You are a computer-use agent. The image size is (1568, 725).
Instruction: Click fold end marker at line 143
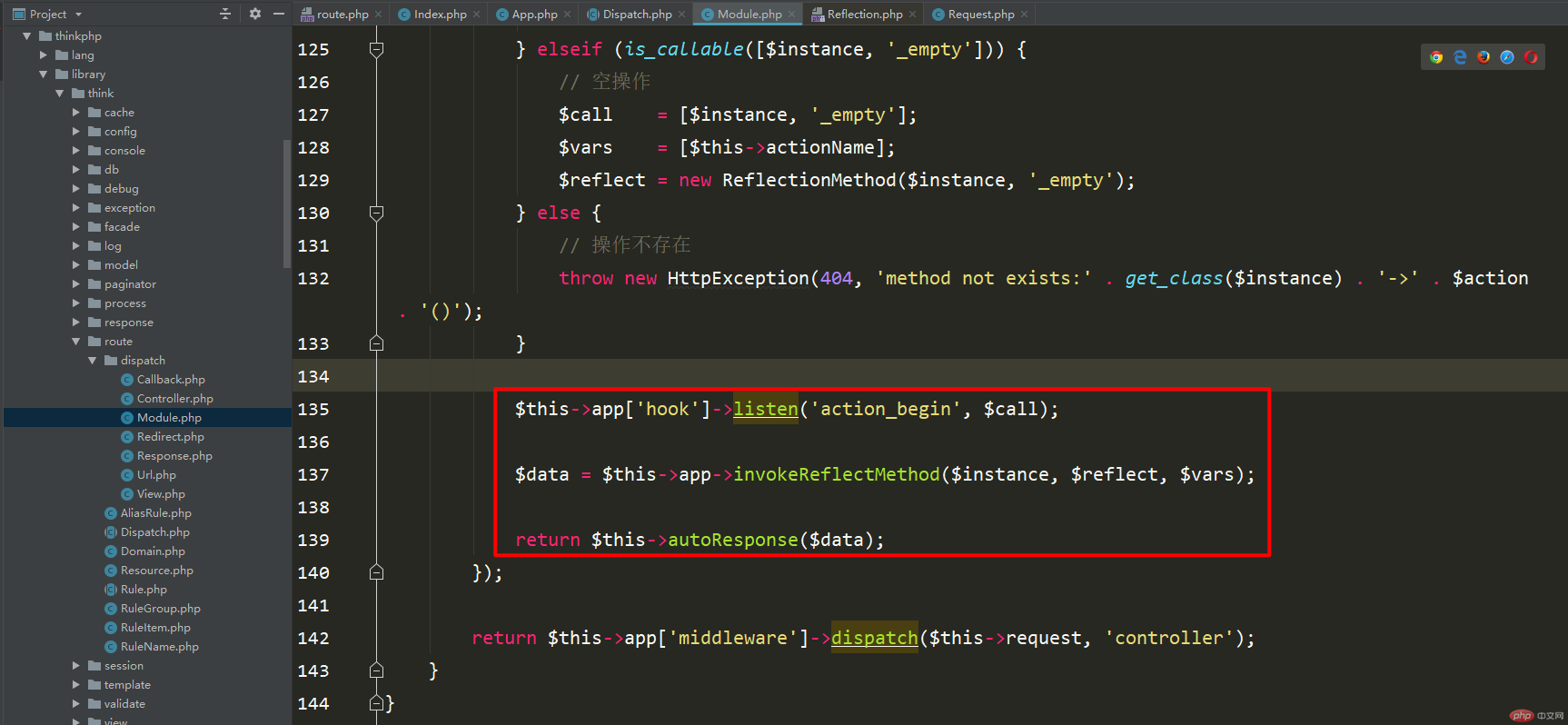coord(376,670)
